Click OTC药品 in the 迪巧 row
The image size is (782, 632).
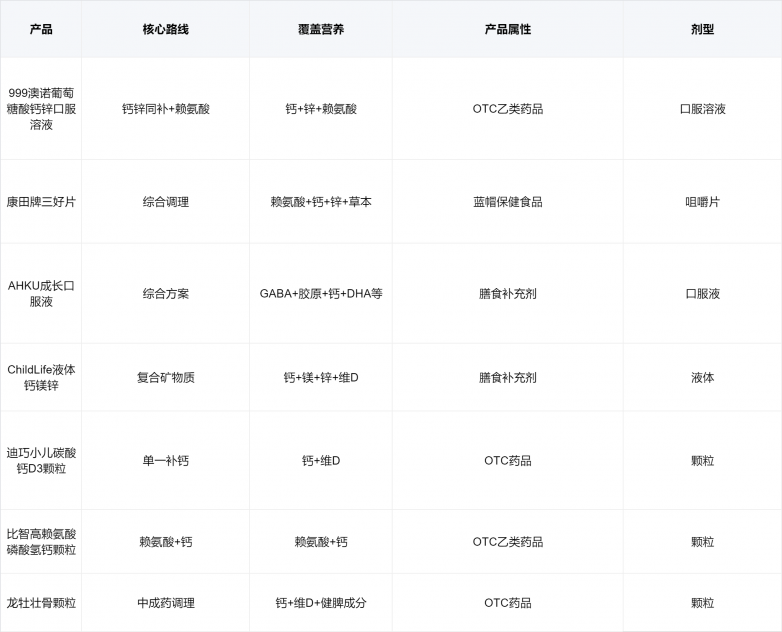508,460
